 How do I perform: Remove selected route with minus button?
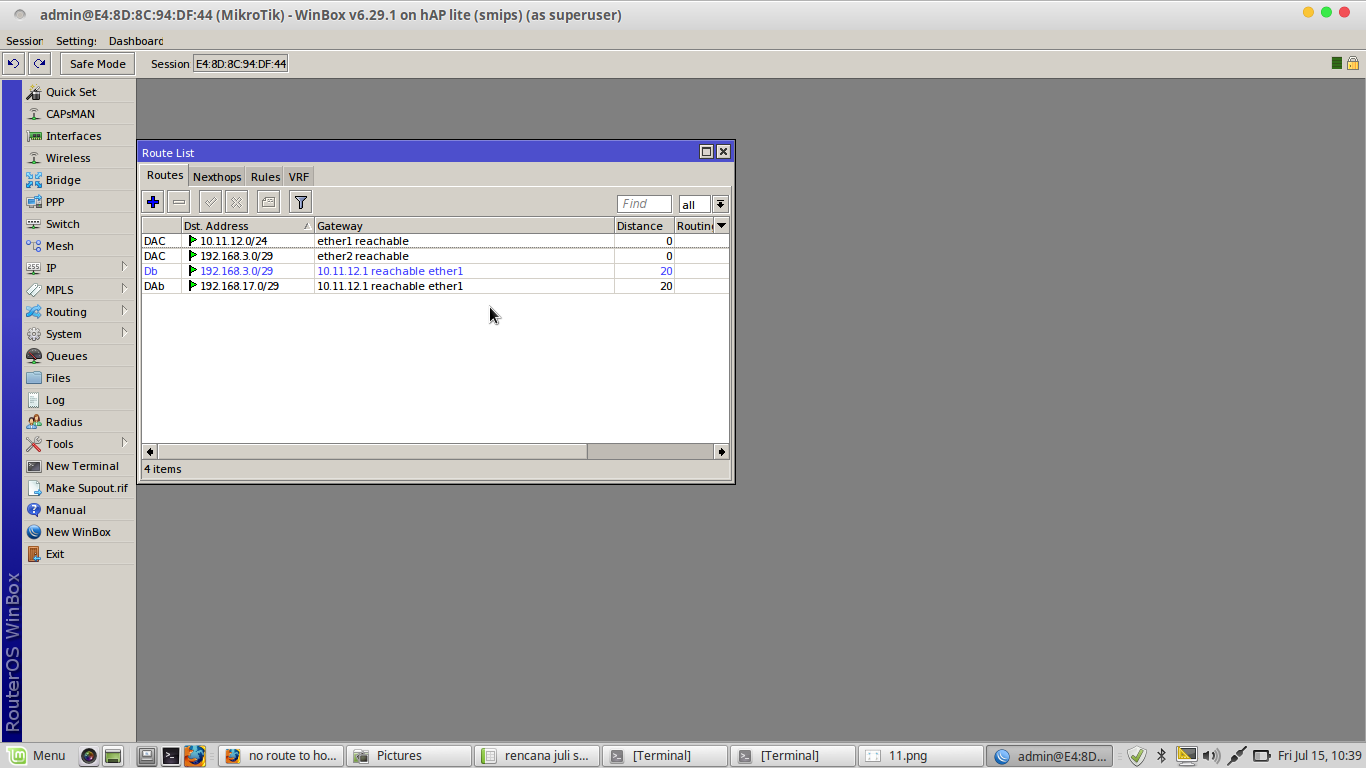[x=179, y=203]
